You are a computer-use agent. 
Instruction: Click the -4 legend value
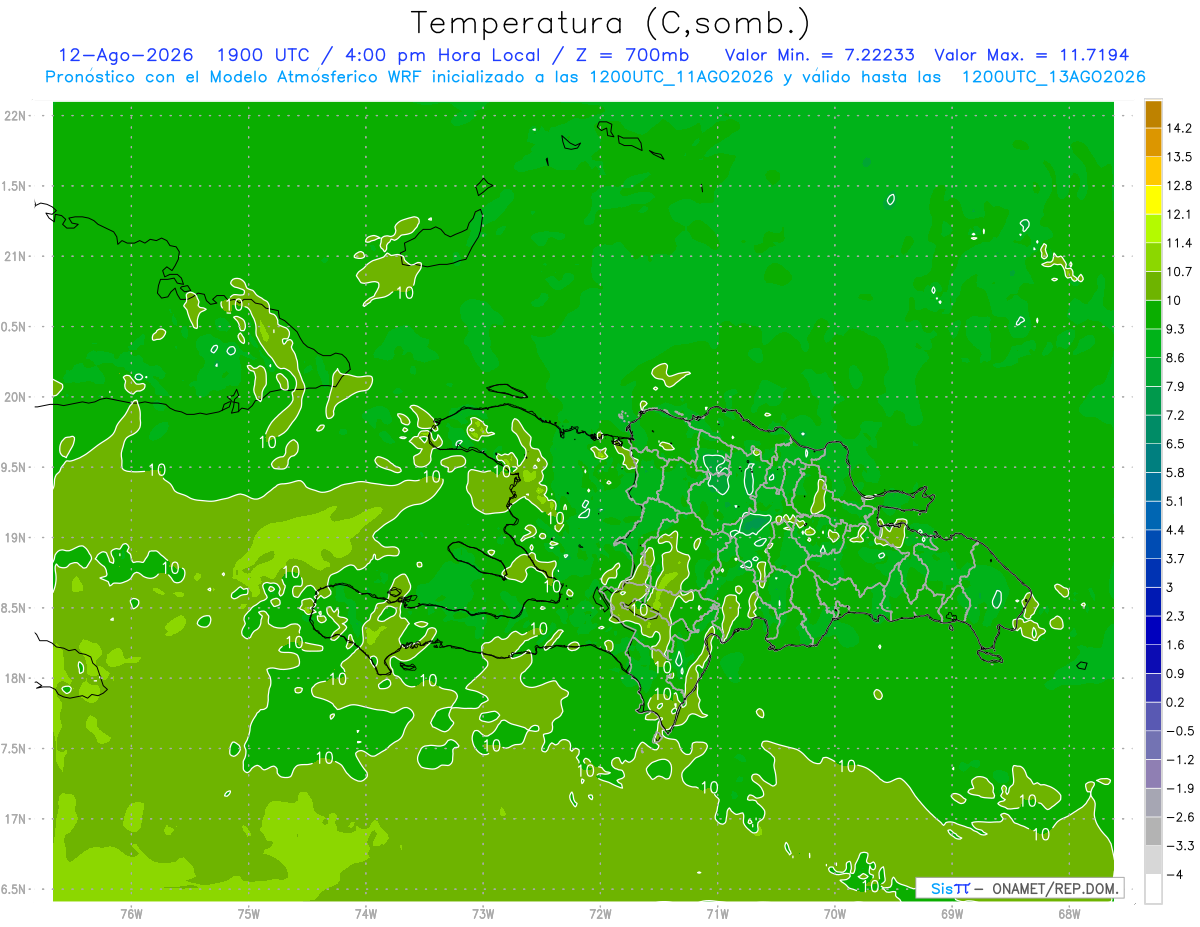click(x=1176, y=875)
